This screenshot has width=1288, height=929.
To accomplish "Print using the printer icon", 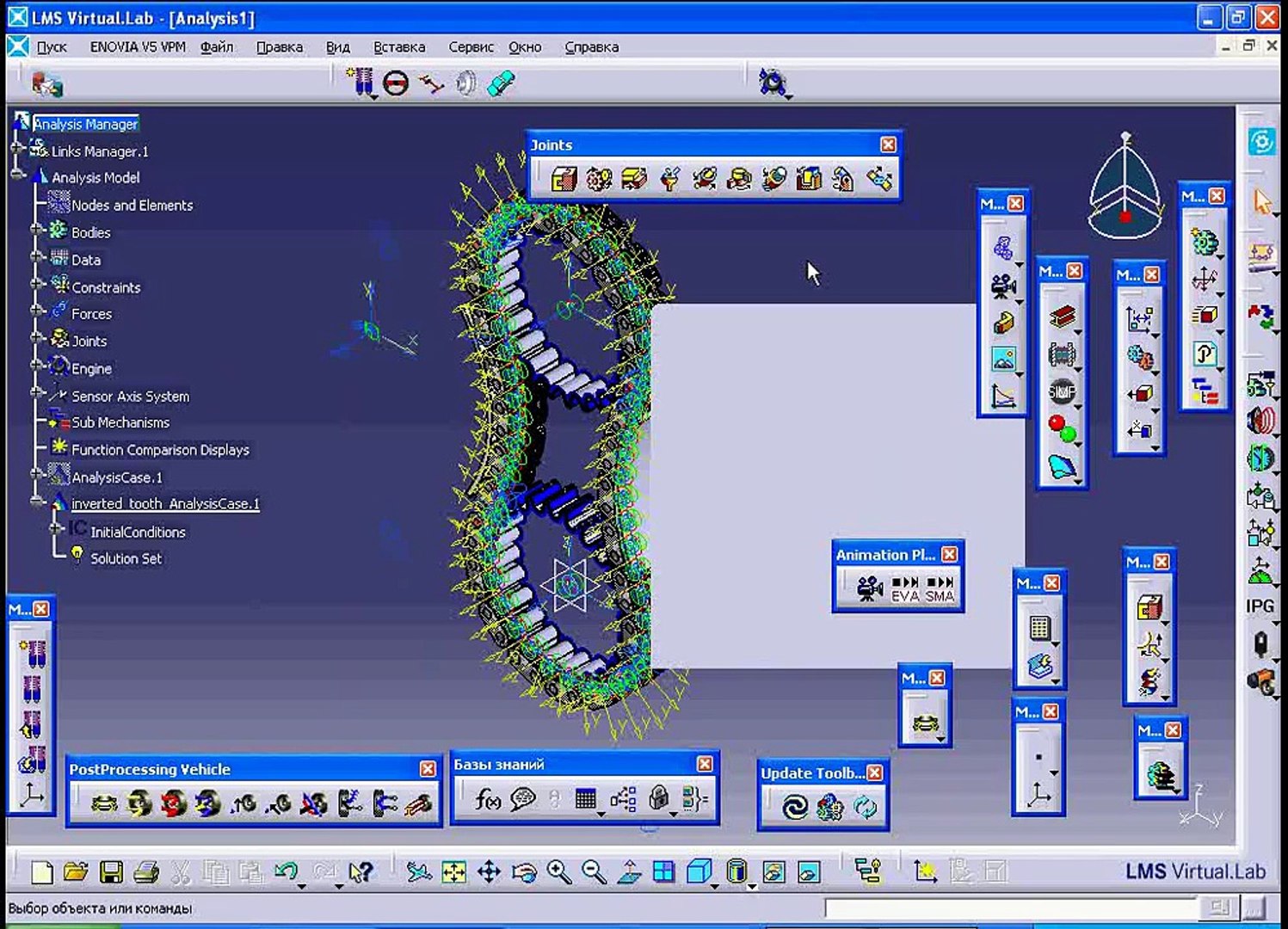I will [x=146, y=872].
